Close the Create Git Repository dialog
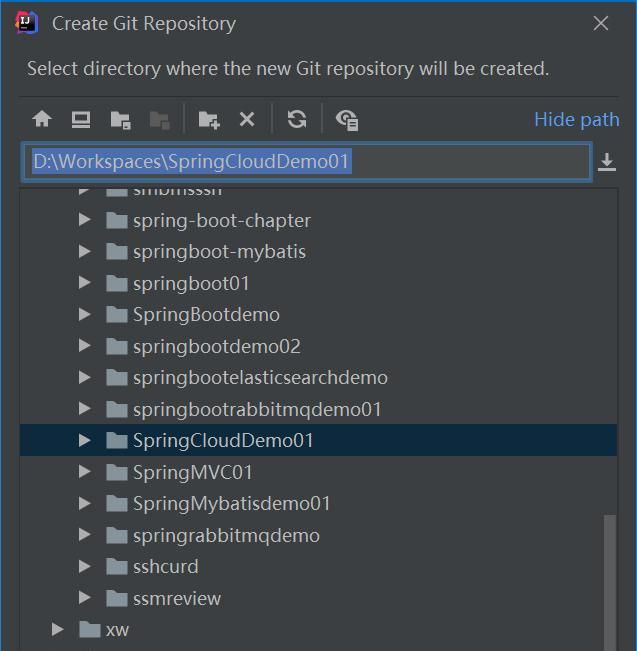 601,23
